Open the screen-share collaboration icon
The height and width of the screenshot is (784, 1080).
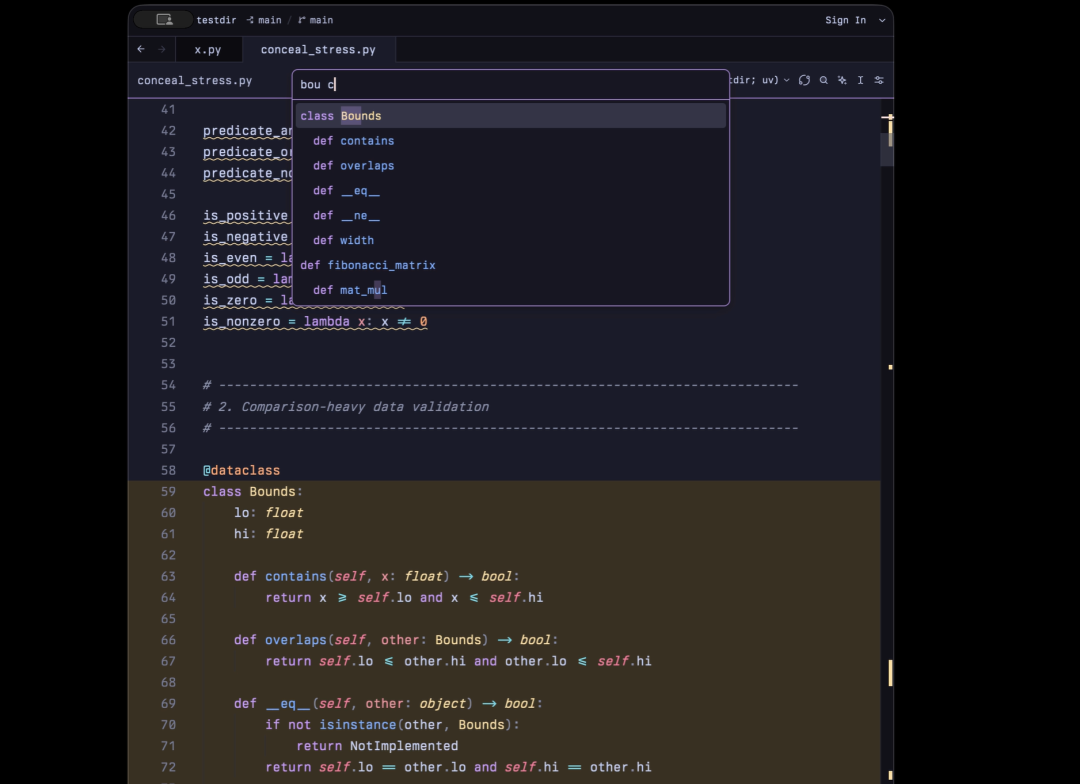164,20
